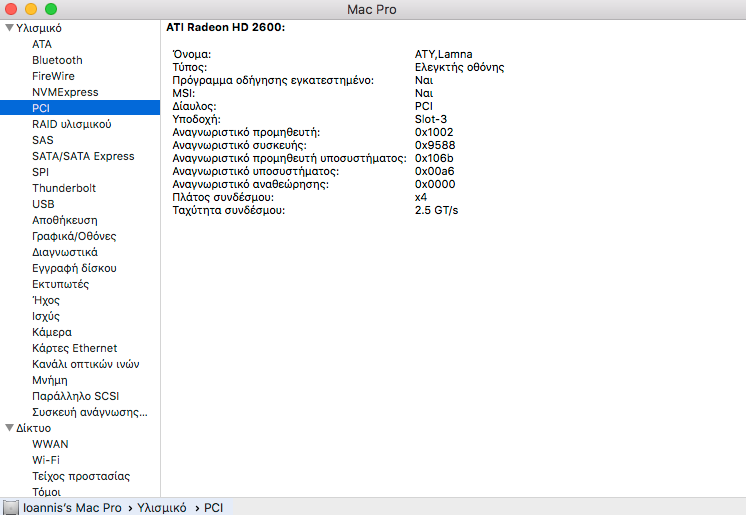Select Ήχος in the sidebar
The height and width of the screenshot is (515, 746).
coord(46,300)
